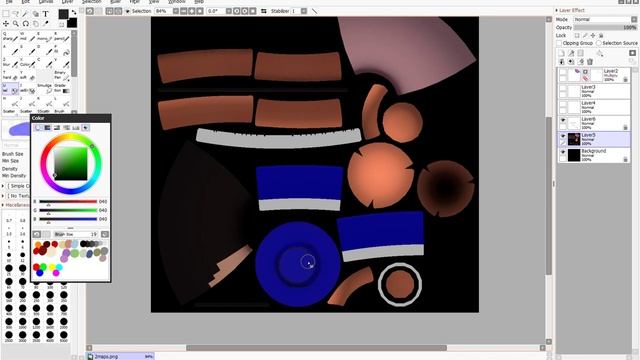Create a new layer in layer panel
640x360 pixels.
click(x=562, y=53)
